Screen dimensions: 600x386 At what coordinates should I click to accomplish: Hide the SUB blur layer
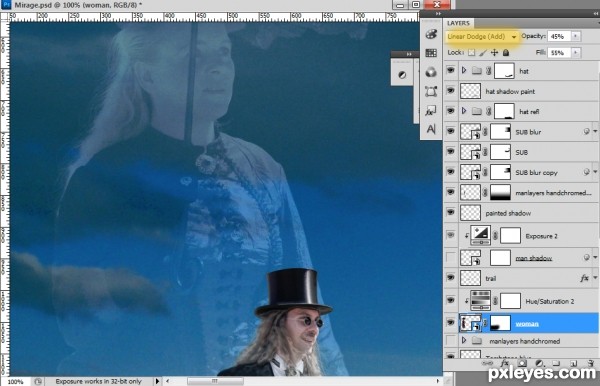tap(451, 131)
